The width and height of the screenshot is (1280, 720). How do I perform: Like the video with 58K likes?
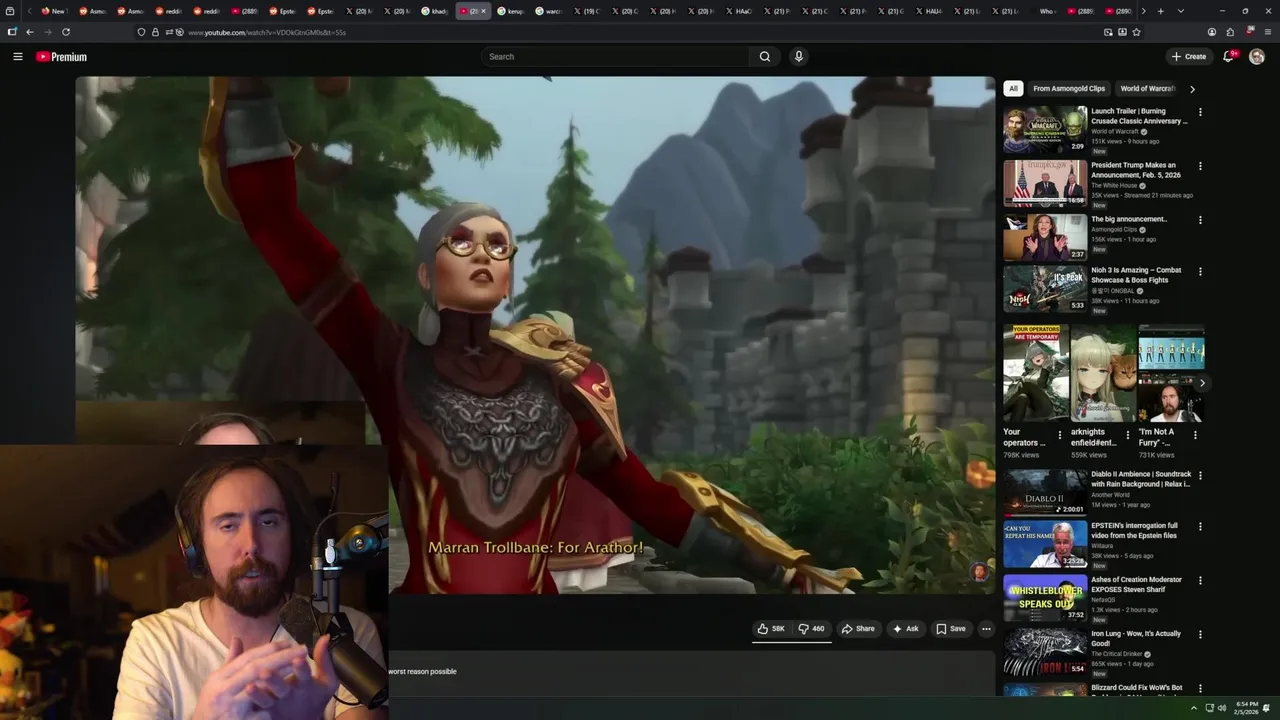click(770, 629)
